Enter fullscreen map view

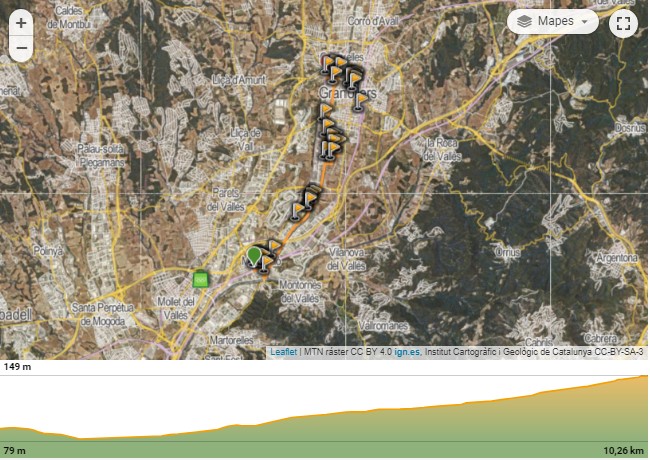(624, 22)
